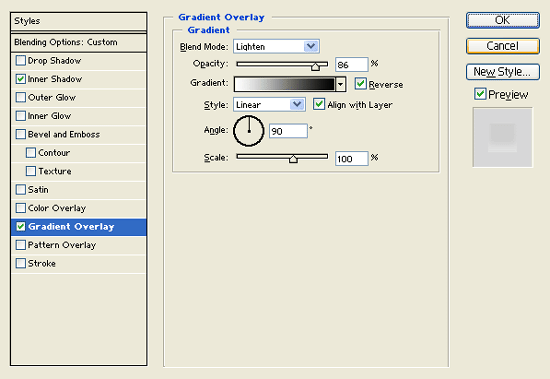Select the Styles panel header
The image size is (550, 379).
[x=79, y=21]
